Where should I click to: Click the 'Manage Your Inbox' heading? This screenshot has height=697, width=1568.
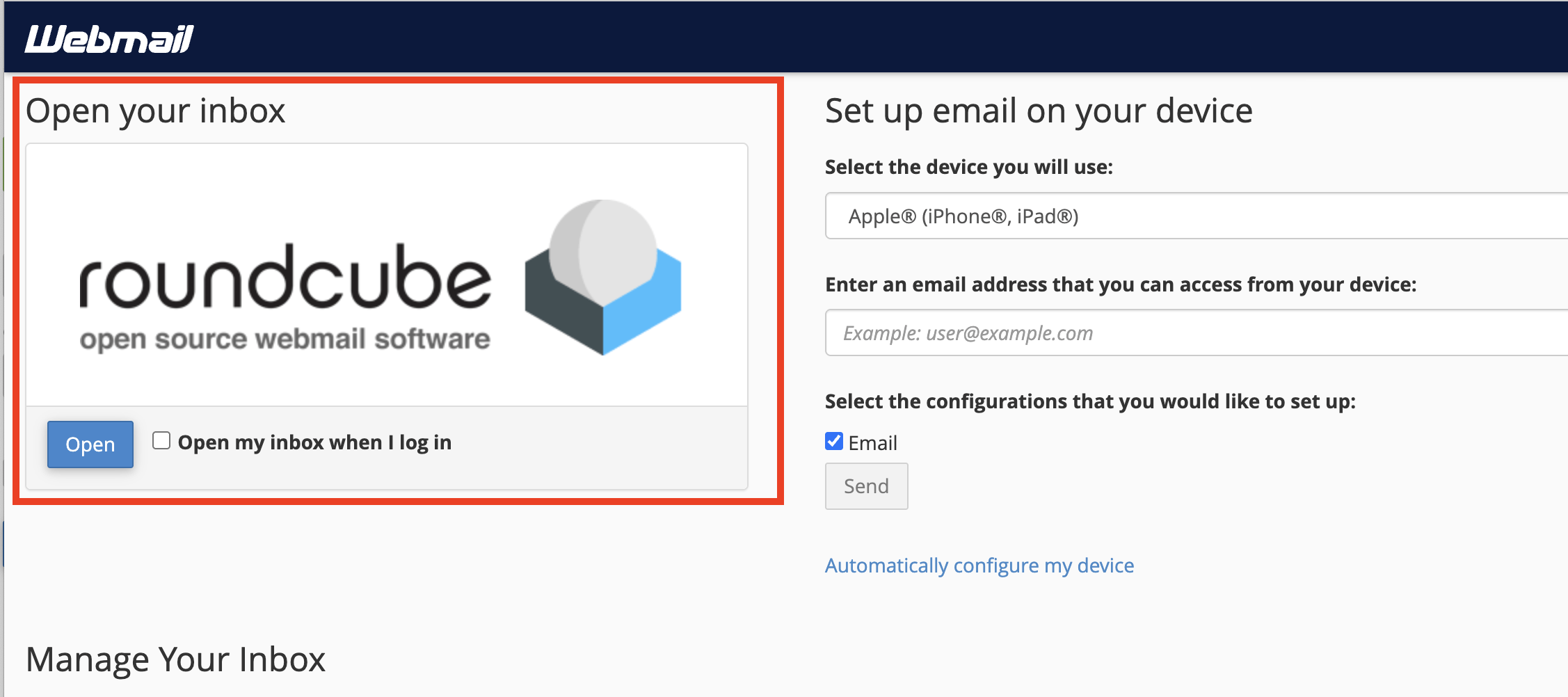tap(175, 659)
